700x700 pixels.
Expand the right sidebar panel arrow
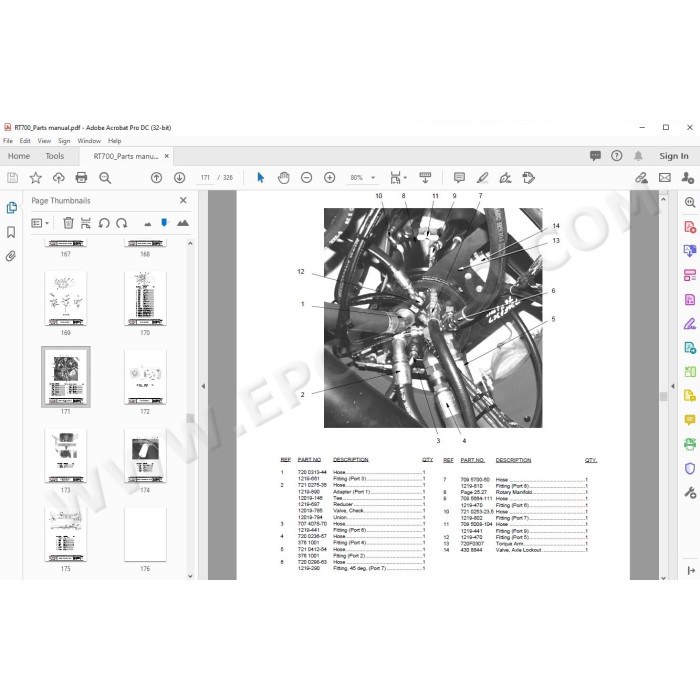click(691, 570)
